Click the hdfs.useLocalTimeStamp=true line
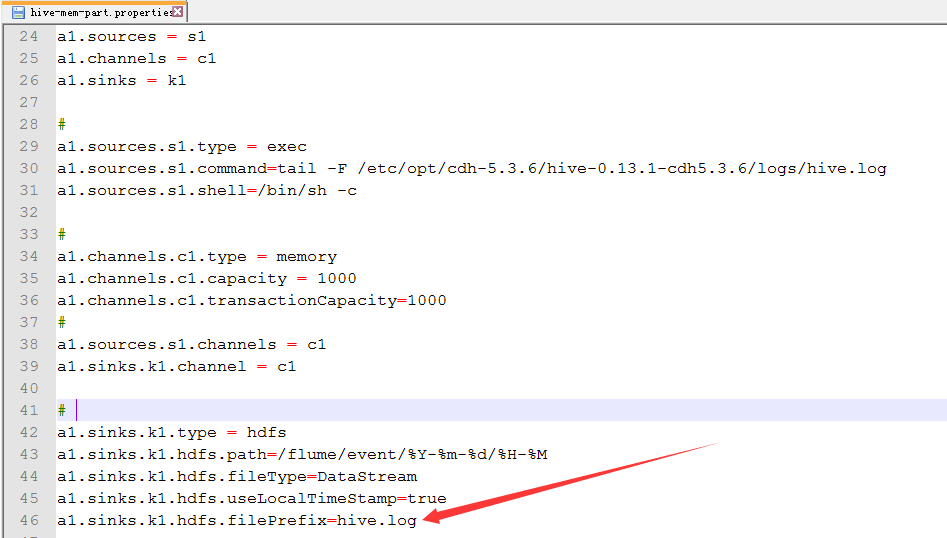The height and width of the screenshot is (538, 947). (x=252, y=498)
